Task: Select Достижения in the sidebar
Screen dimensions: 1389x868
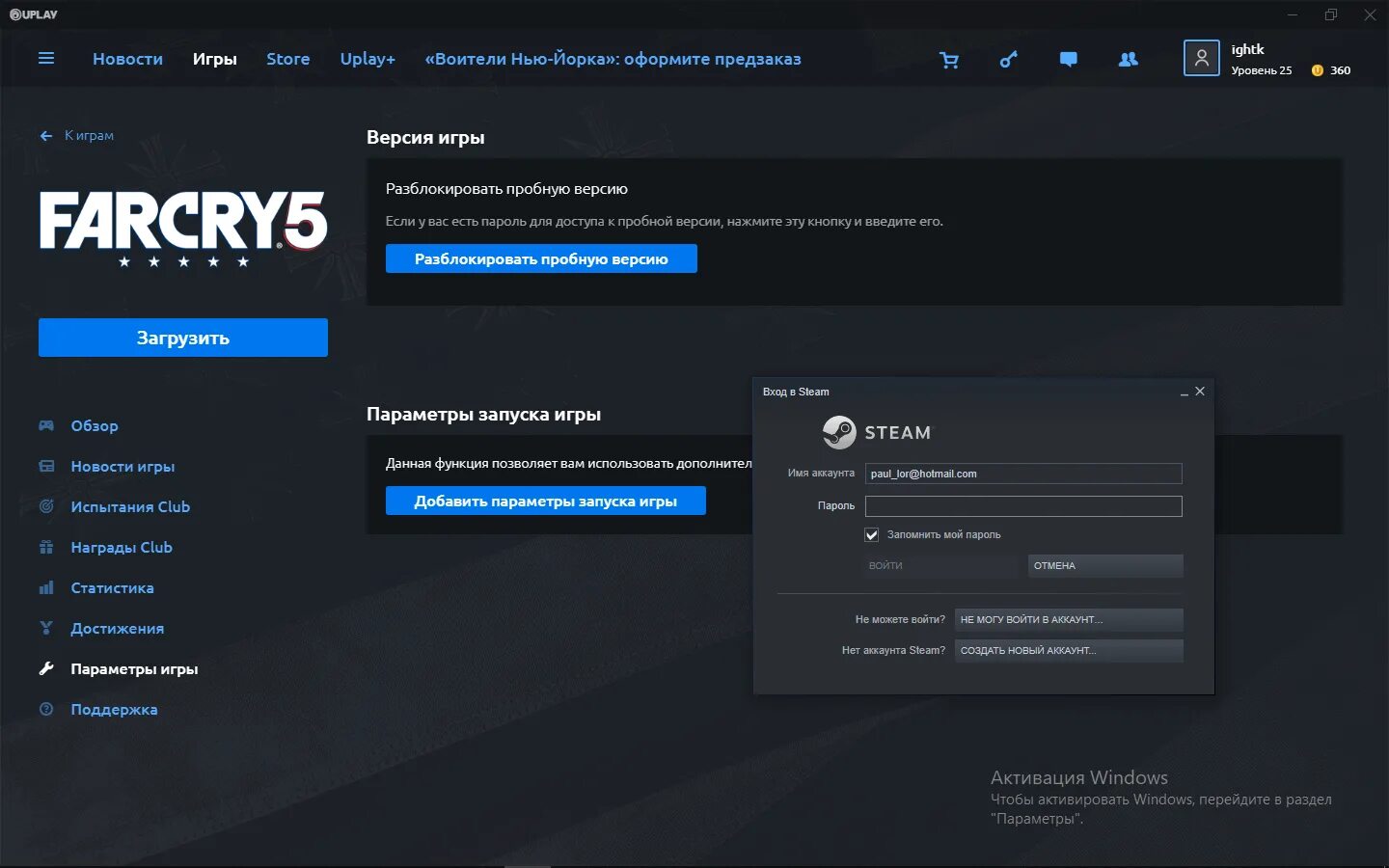Action: coord(118,628)
